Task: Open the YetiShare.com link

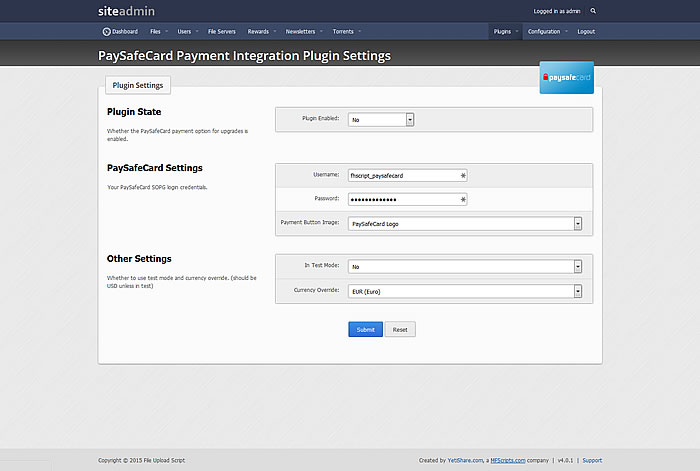Action: tap(465, 460)
